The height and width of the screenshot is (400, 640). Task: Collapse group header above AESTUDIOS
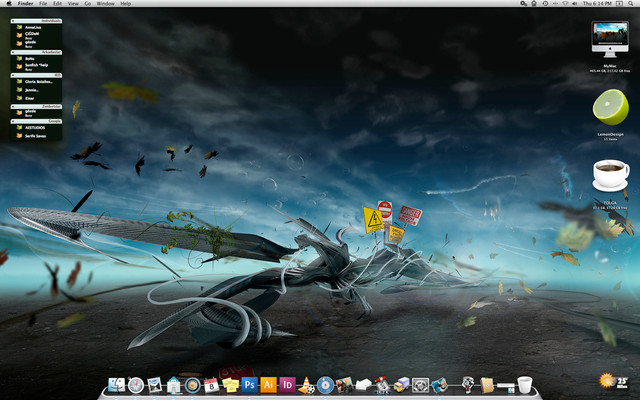coord(36,121)
